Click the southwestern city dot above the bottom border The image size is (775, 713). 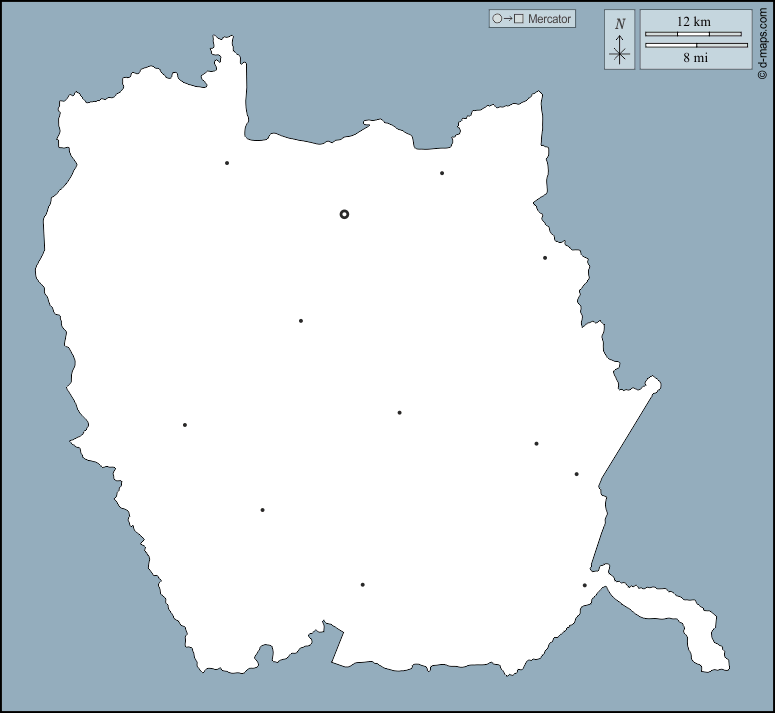(262, 510)
